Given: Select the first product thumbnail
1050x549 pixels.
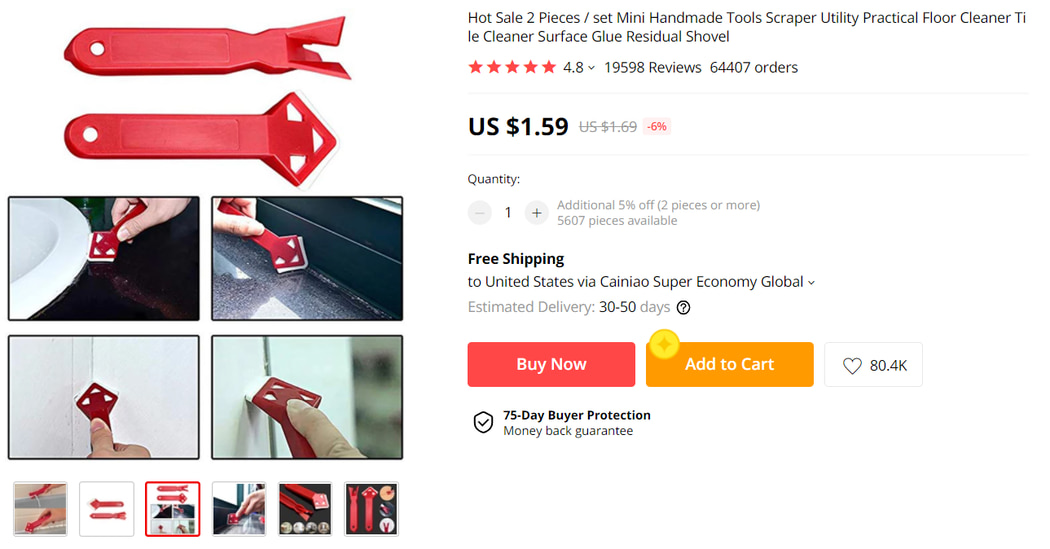Looking at the screenshot, I should coord(41,509).
